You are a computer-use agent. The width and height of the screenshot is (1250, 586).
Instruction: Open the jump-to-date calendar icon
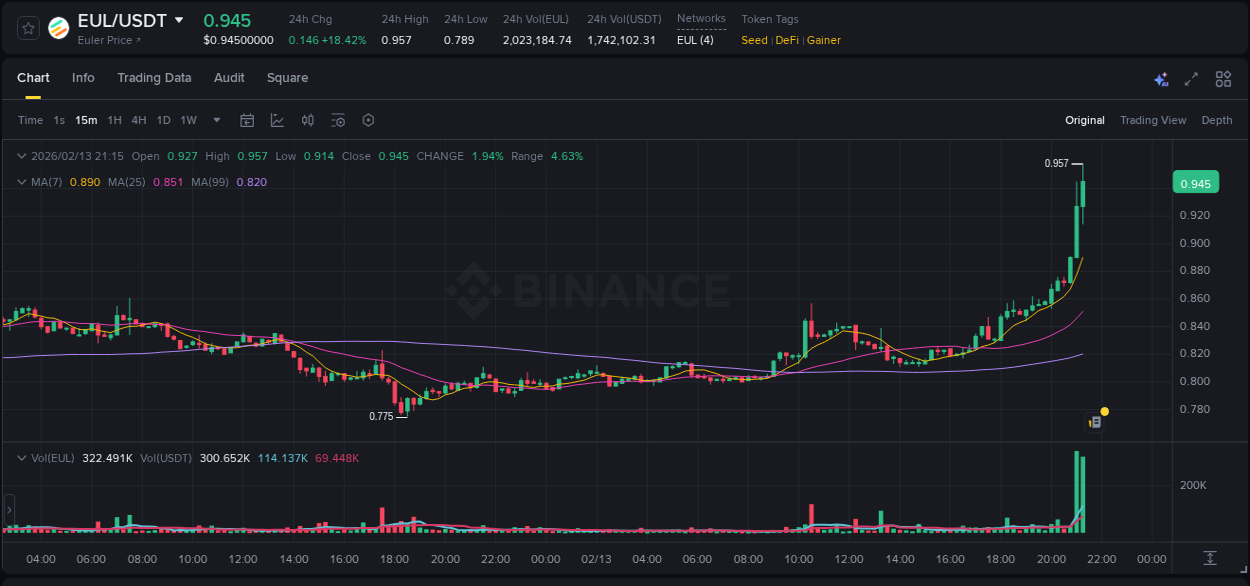247,120
